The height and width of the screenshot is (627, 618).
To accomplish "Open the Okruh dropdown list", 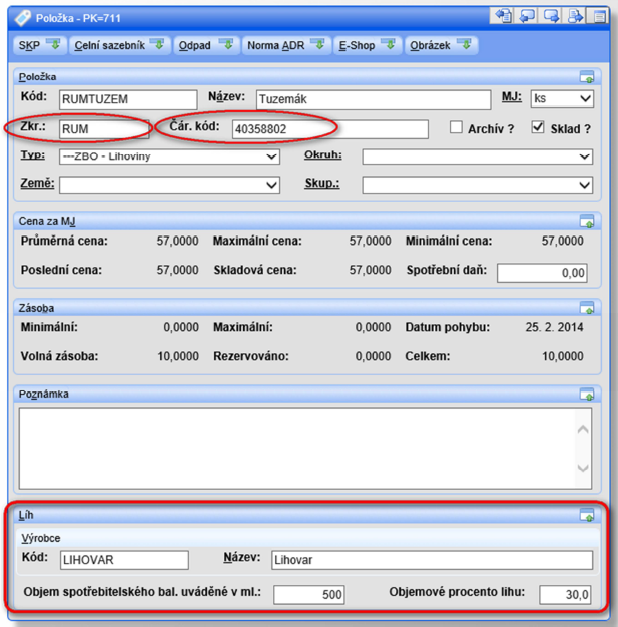I will tap(585, 157).
